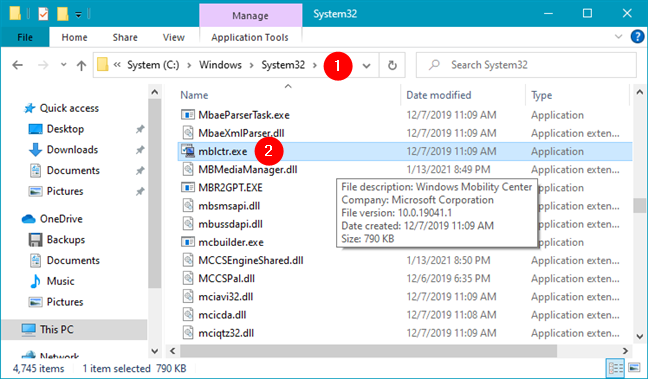Switch to the View ribbon tab
Image resolution: width=648 pixels, height=379 pixels.
pos(174,37)
